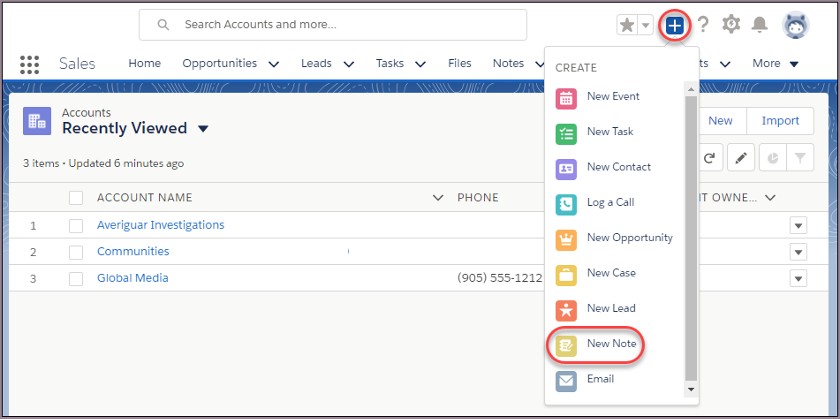Refresh the accounts list

coord(709,158)
